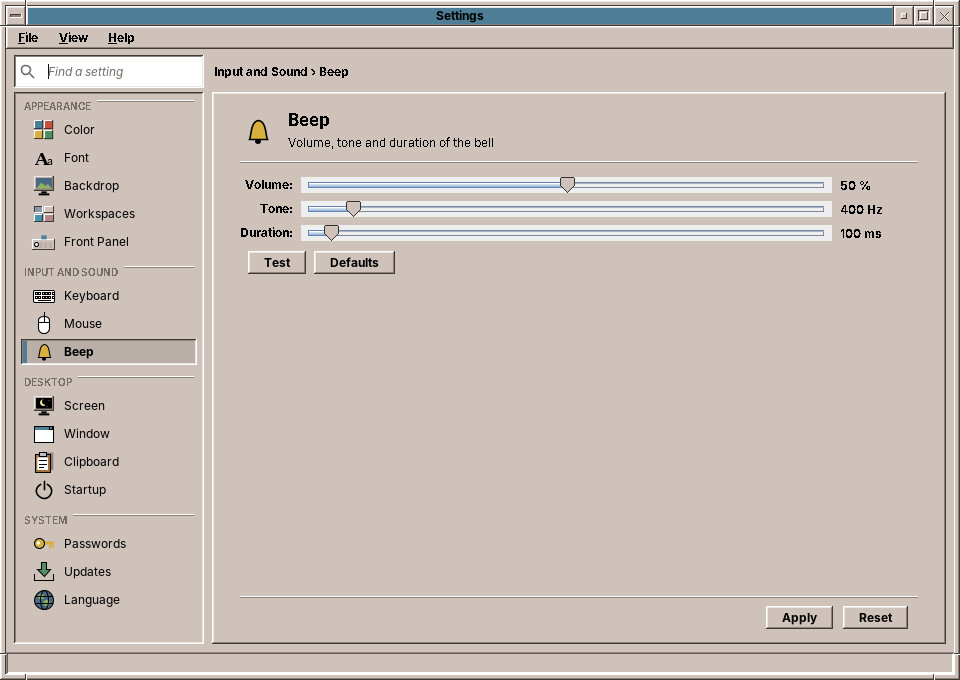Screen dimensions: 960x680
Task: Click the Input and Sound breadcrumb
Action: tap(260, 72)
